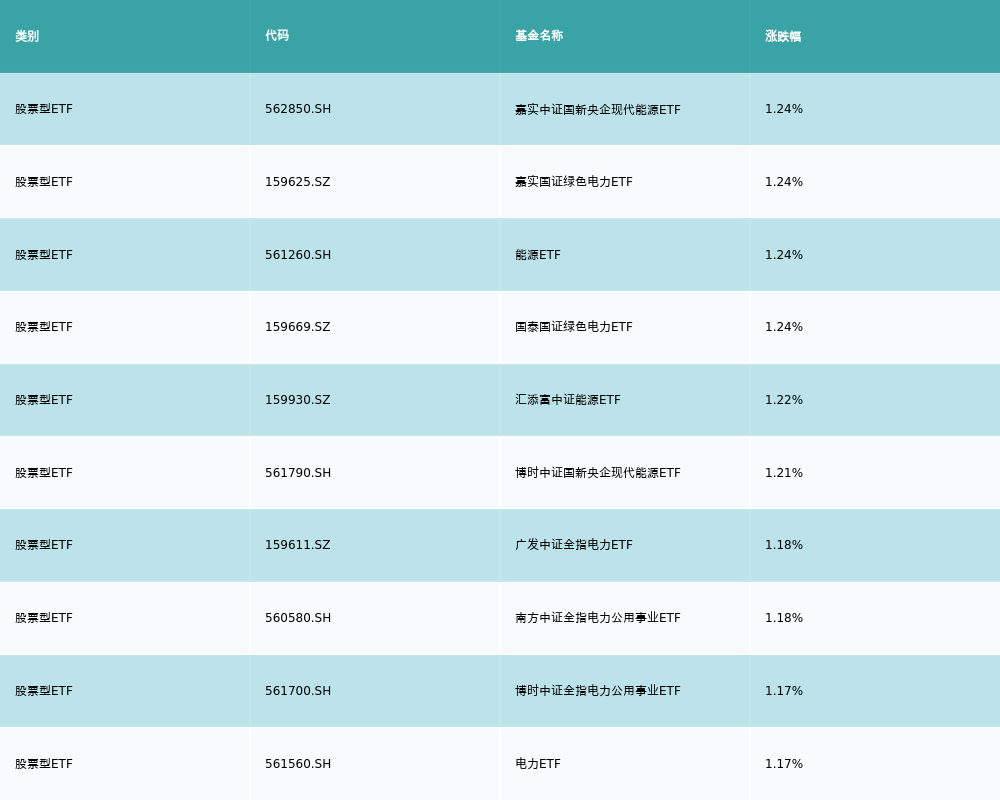This screenshot has height=800, width=1000.
Task: Click the 1.21% change value
Action: (x=784, y=473)
